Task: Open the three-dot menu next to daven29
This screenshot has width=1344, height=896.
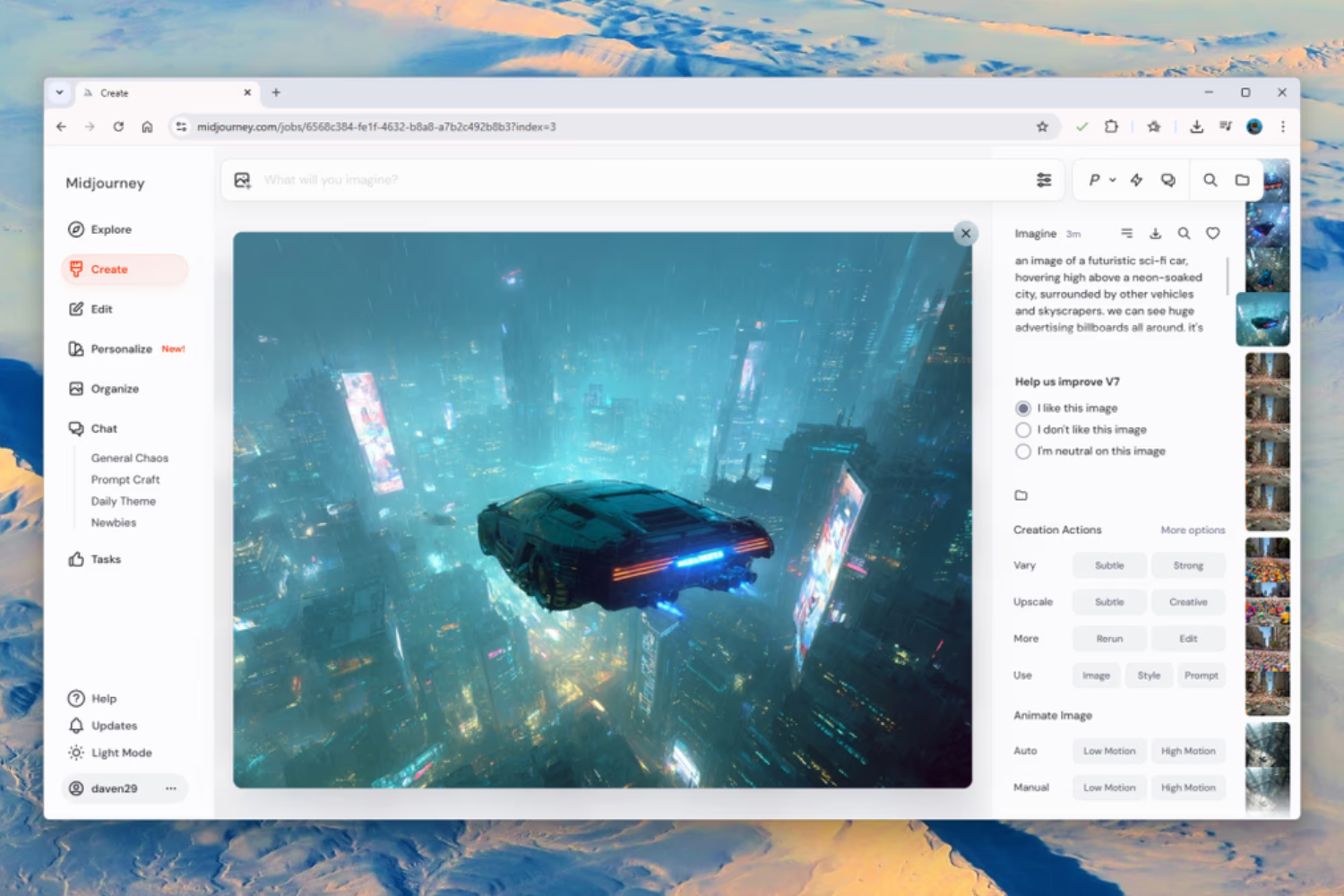Action: 170,788
